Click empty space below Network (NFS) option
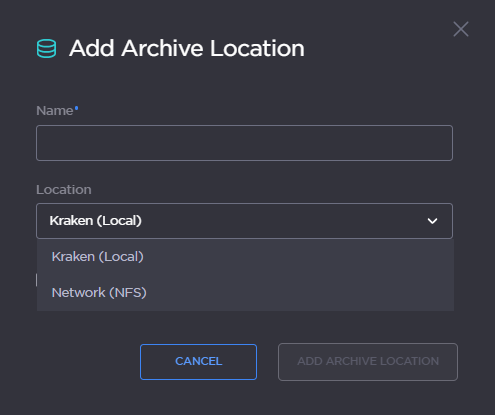 coord(245,325)
